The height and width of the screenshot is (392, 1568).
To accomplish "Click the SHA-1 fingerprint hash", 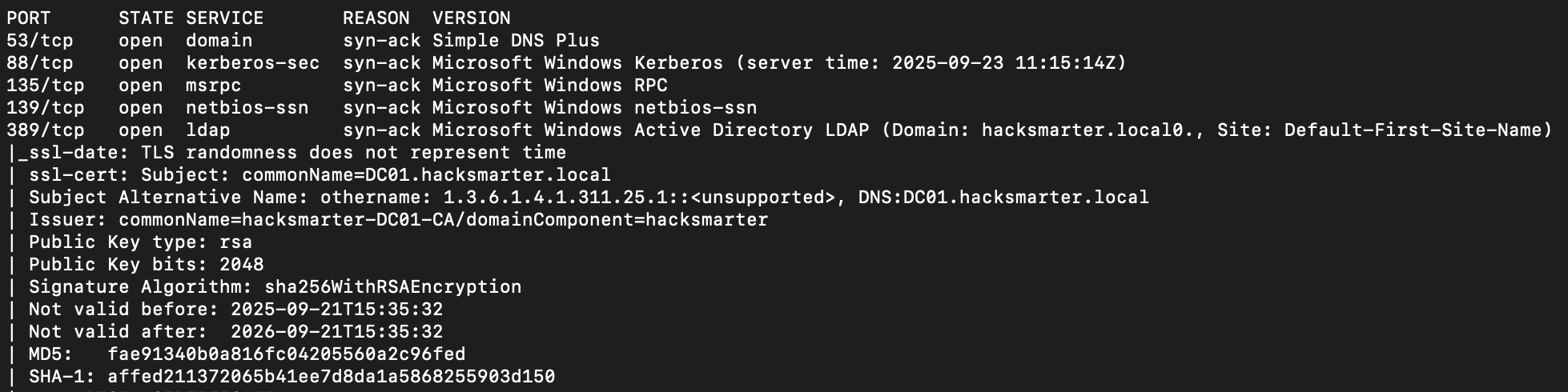I will (331, 376).
